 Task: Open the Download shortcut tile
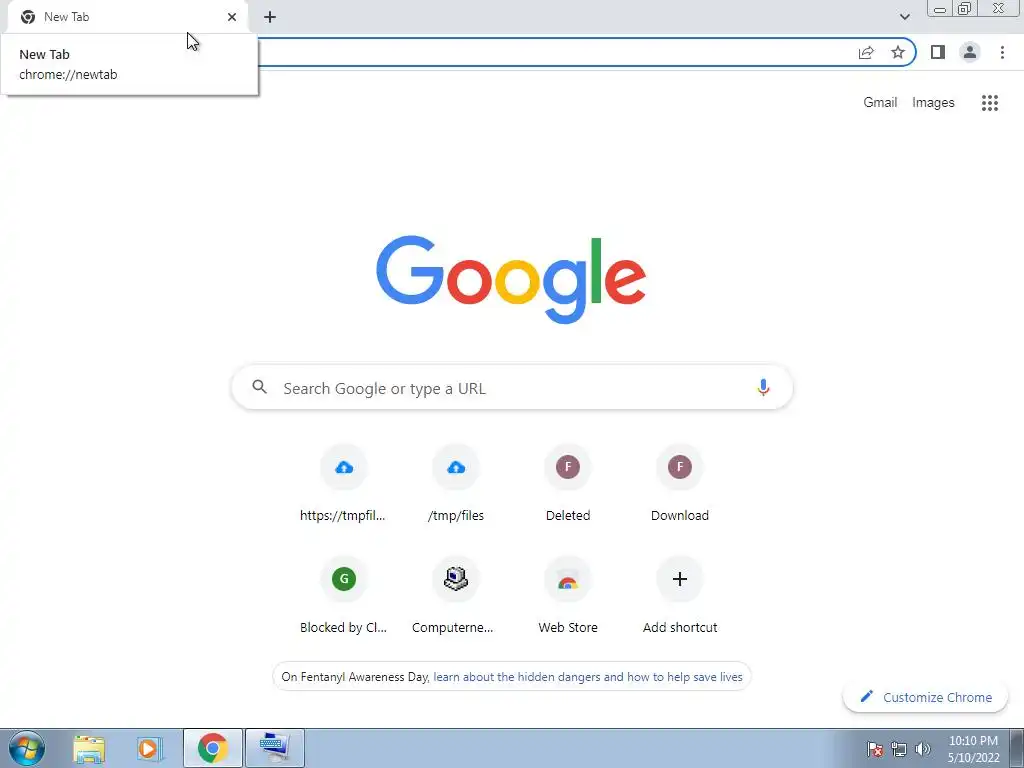tap(680, 483)
